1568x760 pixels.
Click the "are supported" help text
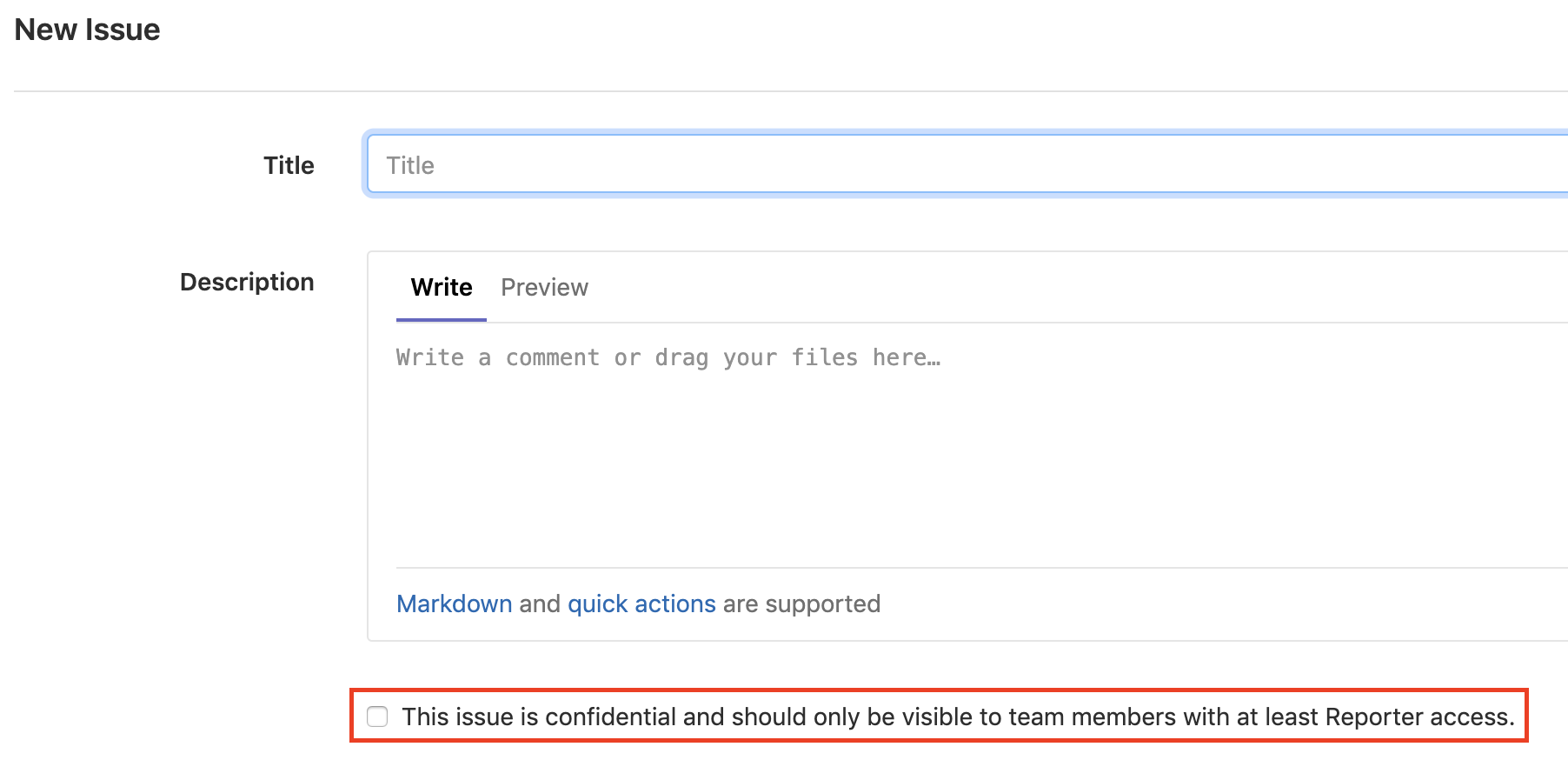(x=801, y=603)
